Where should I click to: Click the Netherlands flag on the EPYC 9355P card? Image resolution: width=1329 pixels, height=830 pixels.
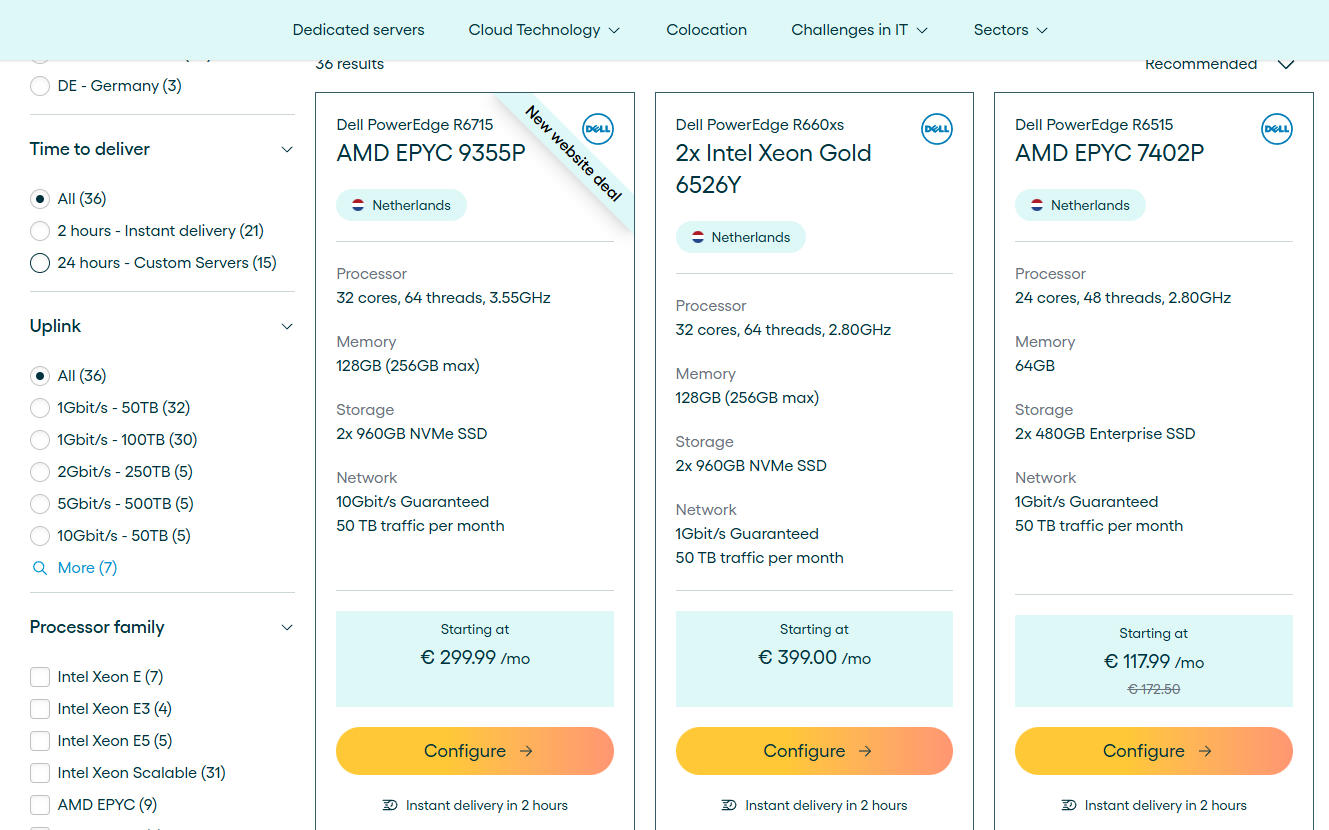(358, 205)
